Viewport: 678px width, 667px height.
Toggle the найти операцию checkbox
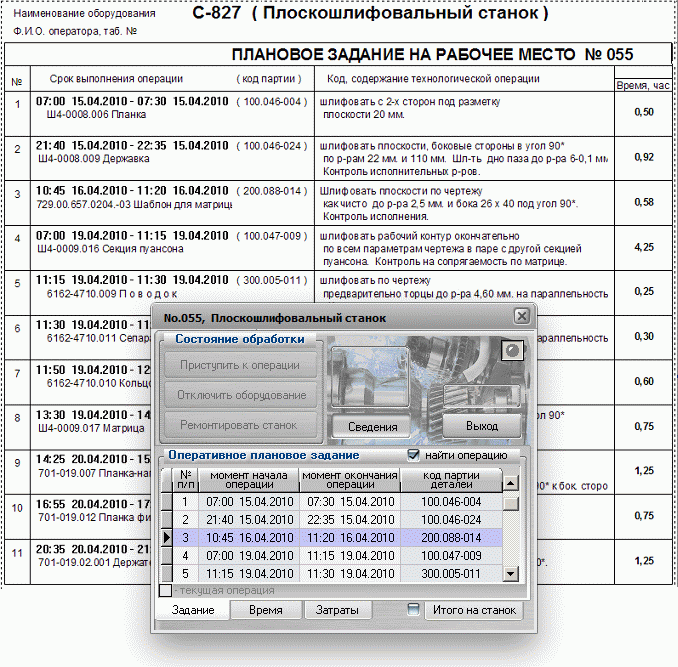413,455
